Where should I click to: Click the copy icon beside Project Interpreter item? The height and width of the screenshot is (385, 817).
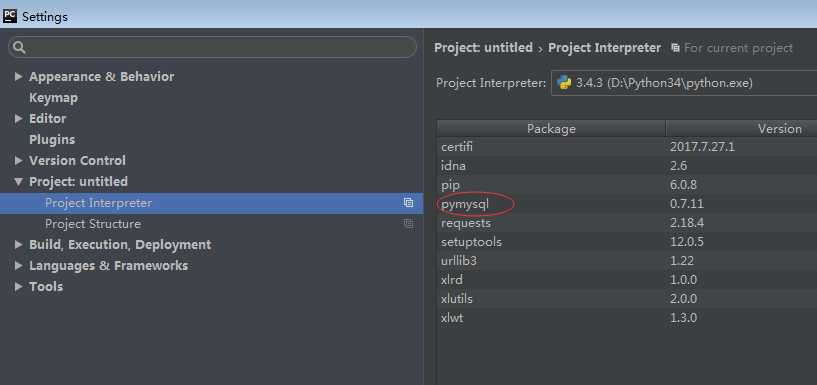pos(408,203)
